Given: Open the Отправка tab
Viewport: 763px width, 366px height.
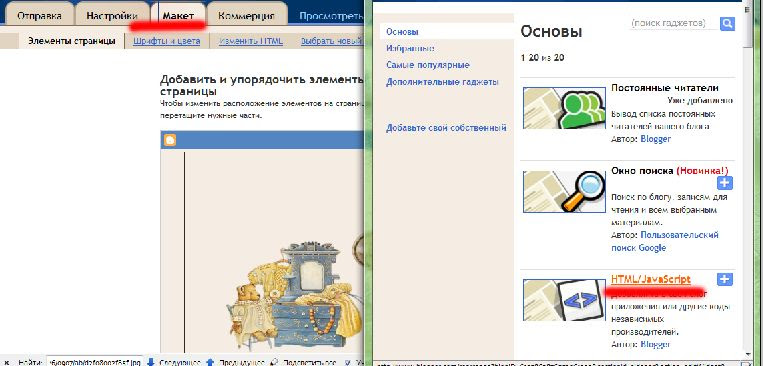Looking at the screenshot, I should pos(39,16).
